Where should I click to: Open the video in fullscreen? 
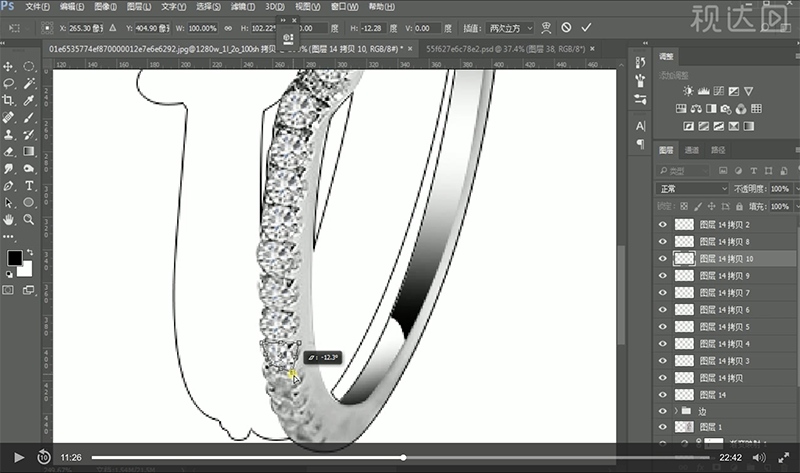(x=784, y=458)
